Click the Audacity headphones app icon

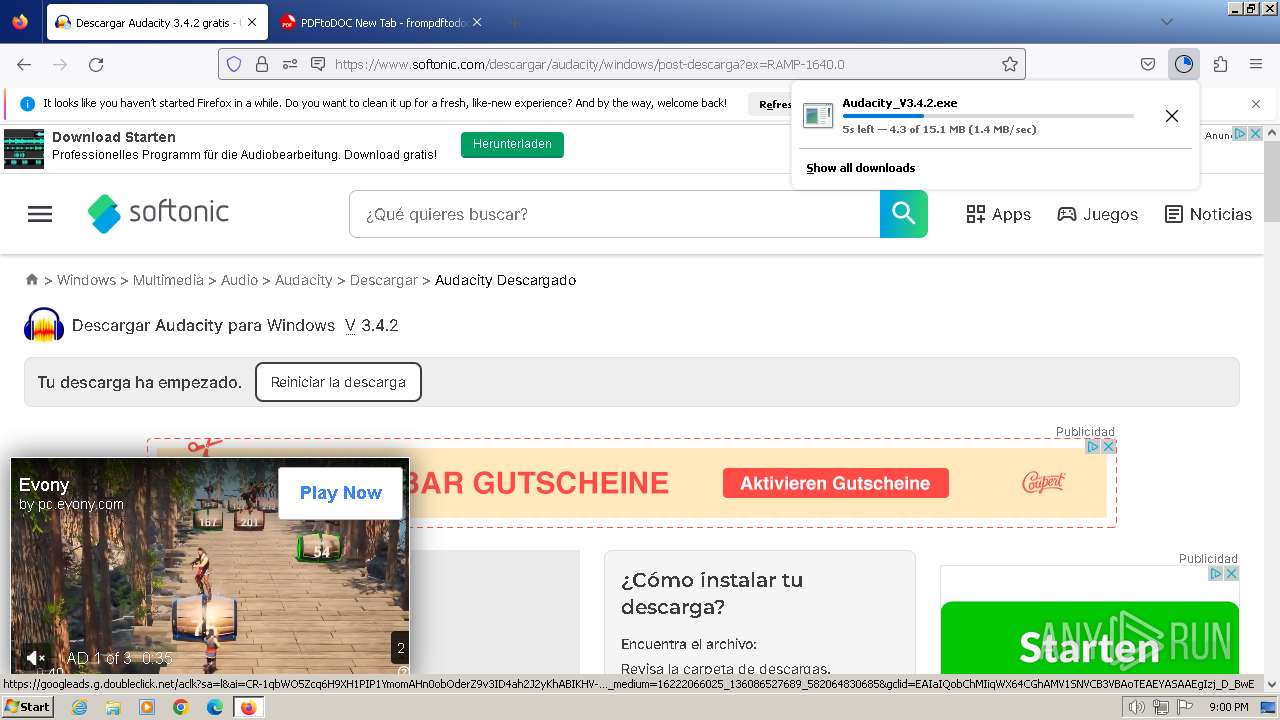44,325
